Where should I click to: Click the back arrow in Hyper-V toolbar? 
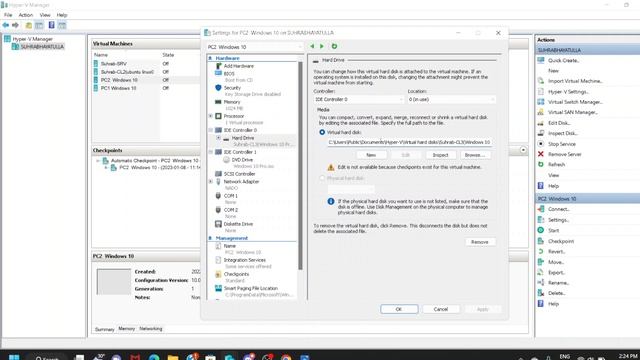click(x=6, y=25)
